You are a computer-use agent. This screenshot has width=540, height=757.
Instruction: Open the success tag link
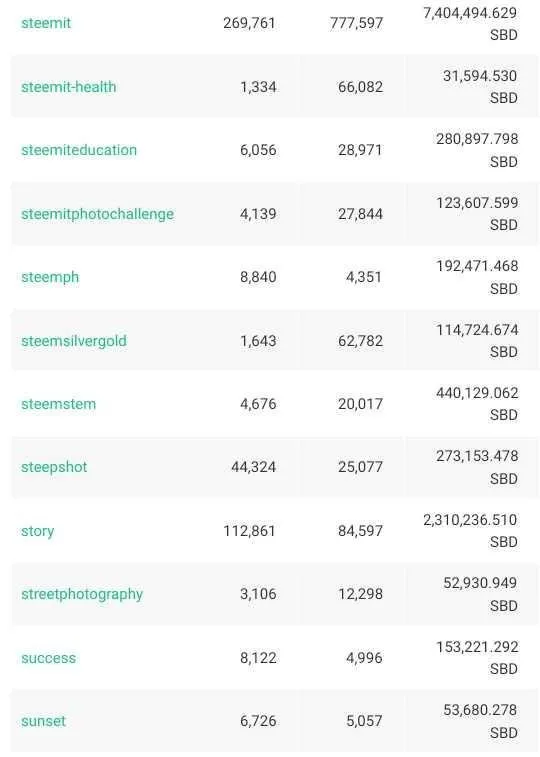tap(48, 658)
